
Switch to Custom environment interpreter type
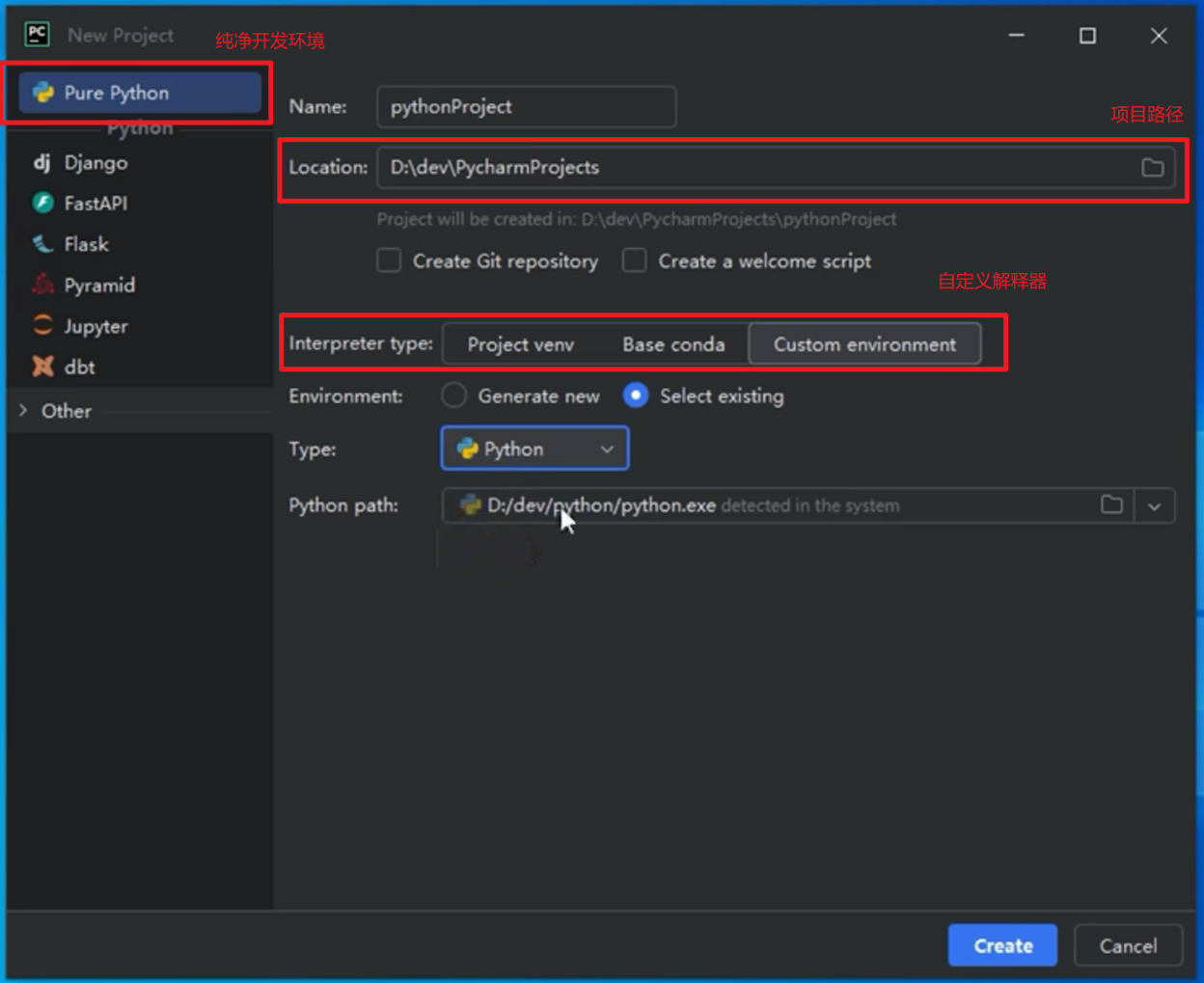864,344
